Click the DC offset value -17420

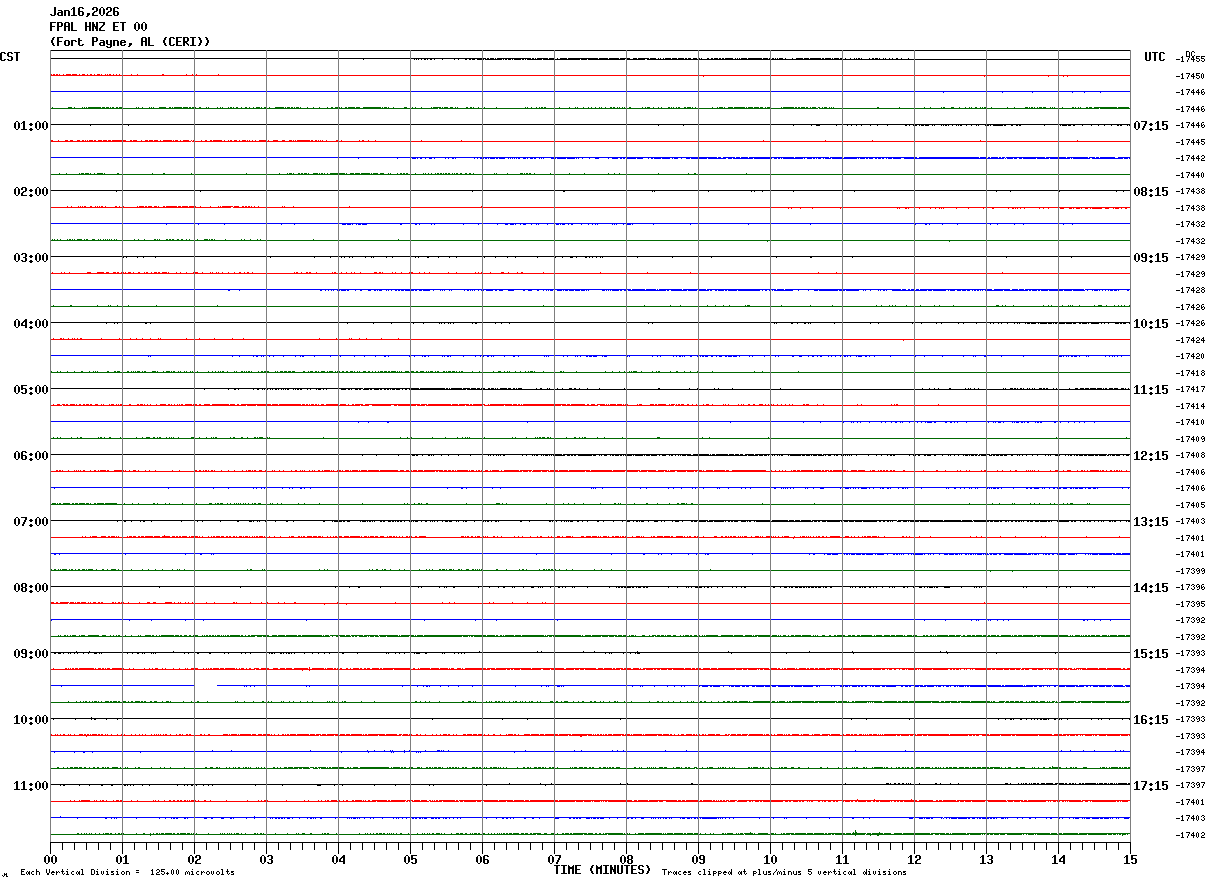click(1190, 356)
